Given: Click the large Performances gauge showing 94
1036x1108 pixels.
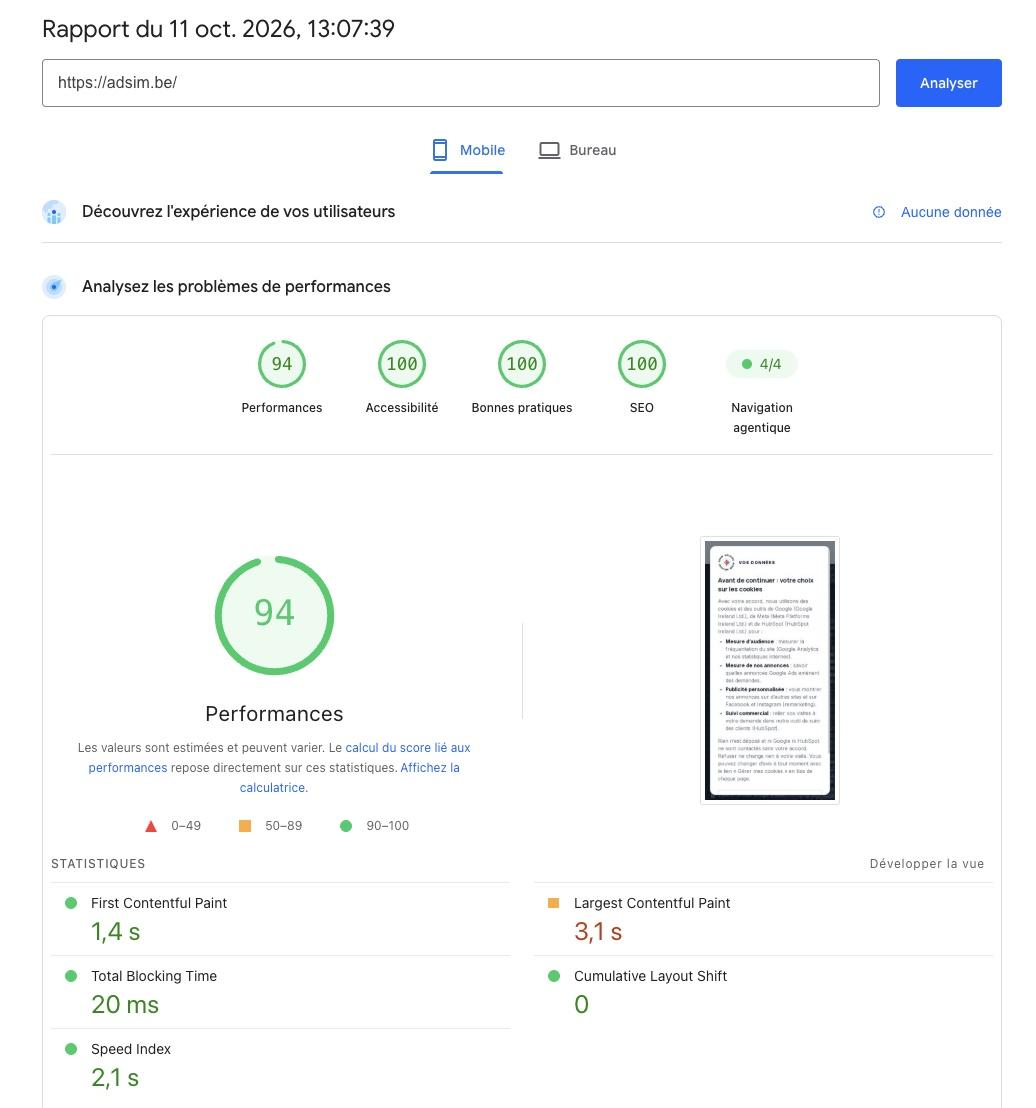Looking at the screenshot, I should [x=274, y=615].
